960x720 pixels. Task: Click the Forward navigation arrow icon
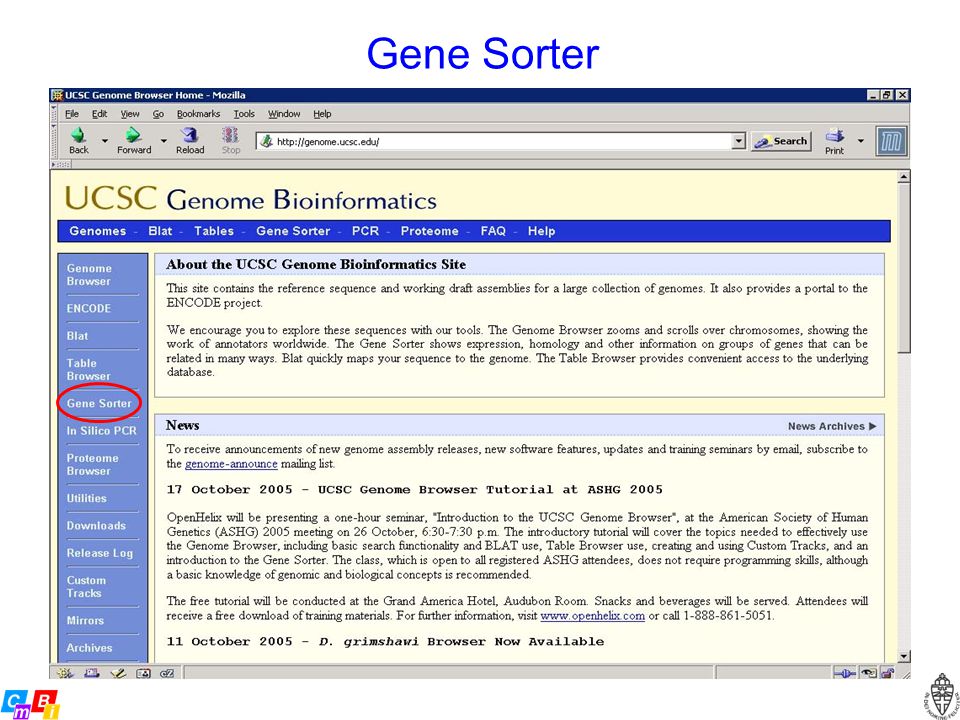tap(133, 135)
